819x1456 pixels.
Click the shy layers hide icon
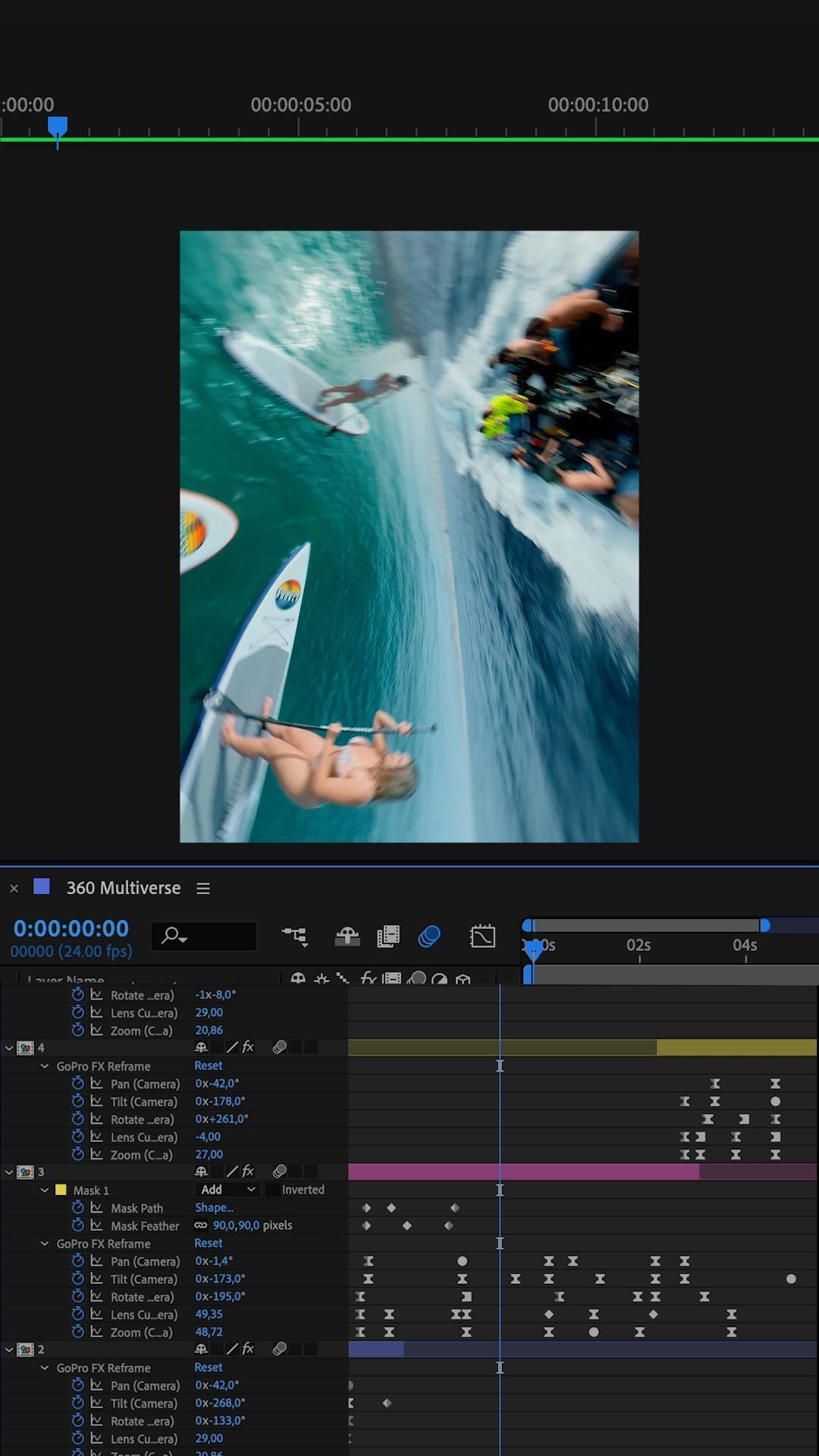click(347, 937)
